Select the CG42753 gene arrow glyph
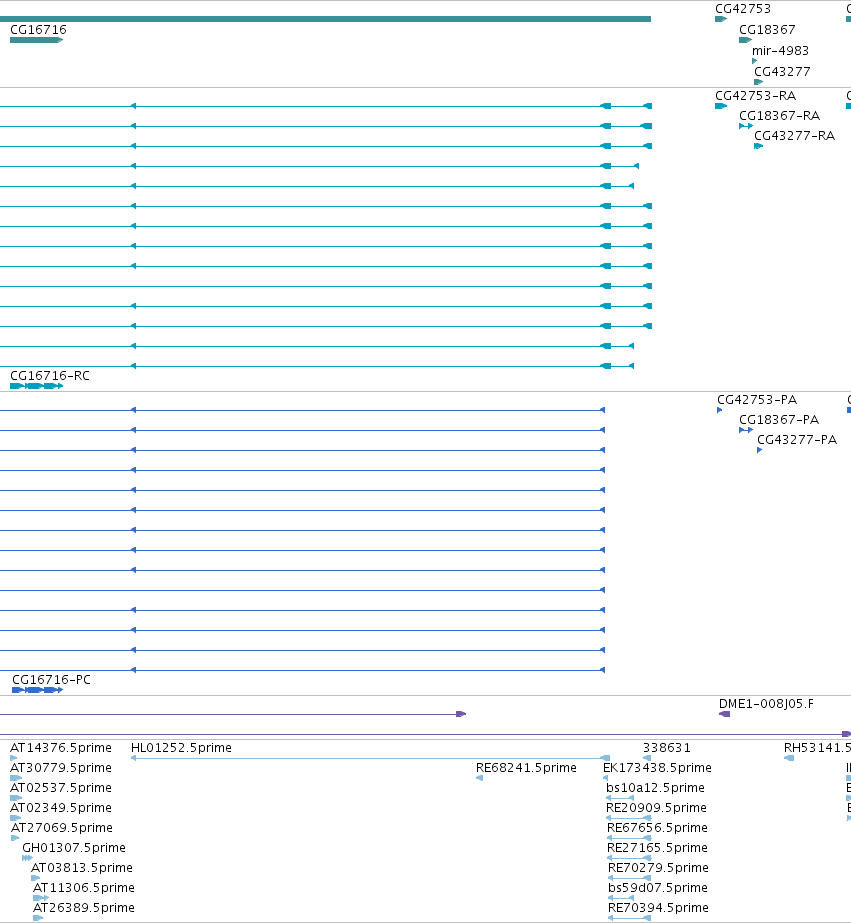The height and width of the screenshot is (923, 851). click(x=721, y=19)
